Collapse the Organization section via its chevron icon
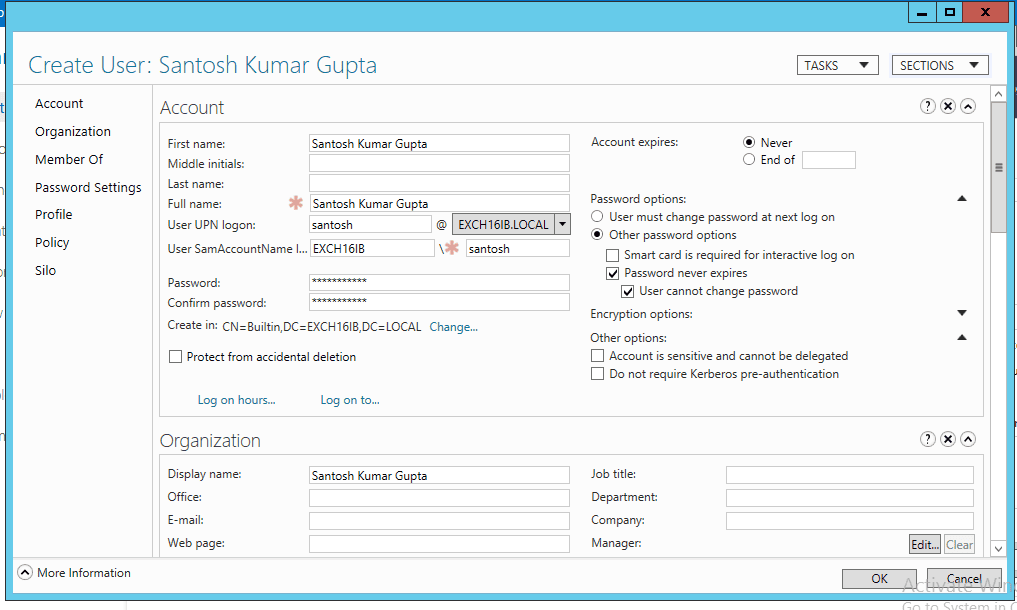1017x610 pixels. (968, 439)
